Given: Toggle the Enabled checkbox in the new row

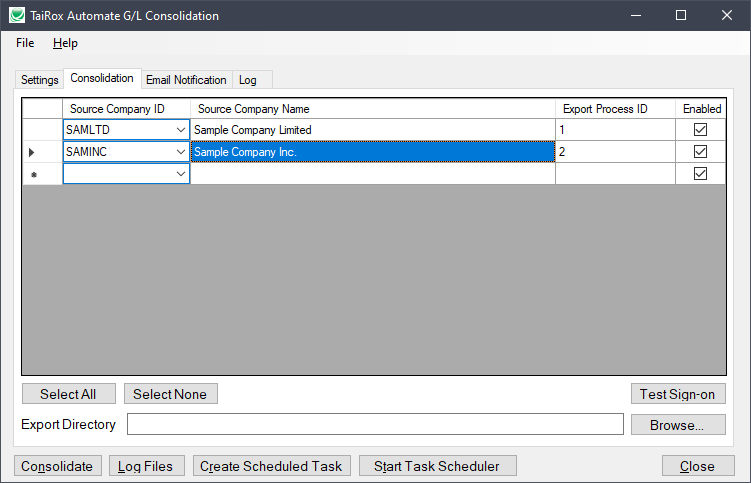Looking at the screenshot, I should [x=700, y=173].
